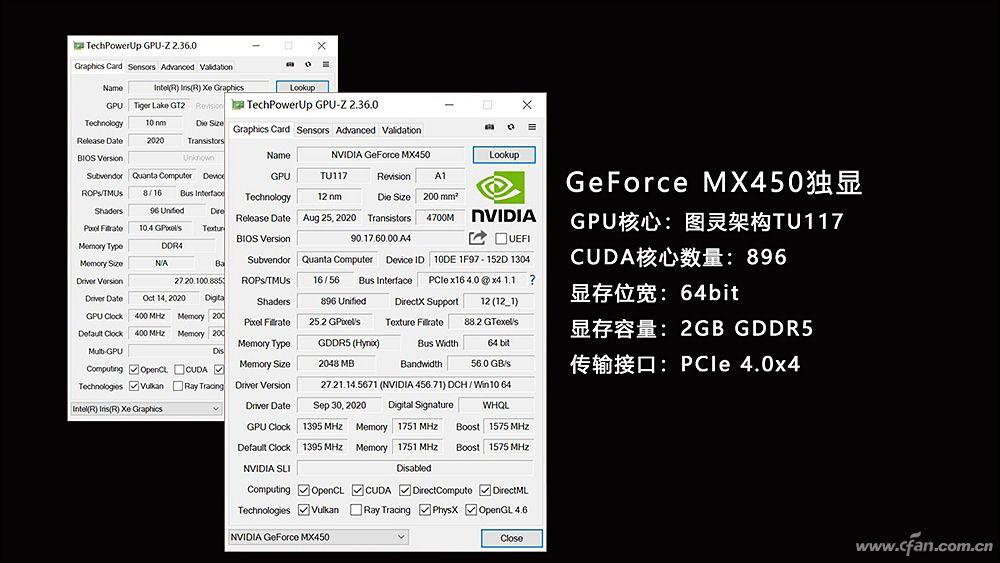Switch to Sensors tab in NVIDIA window
This screenshot has width=1000, height=563.
click(312, 130)
